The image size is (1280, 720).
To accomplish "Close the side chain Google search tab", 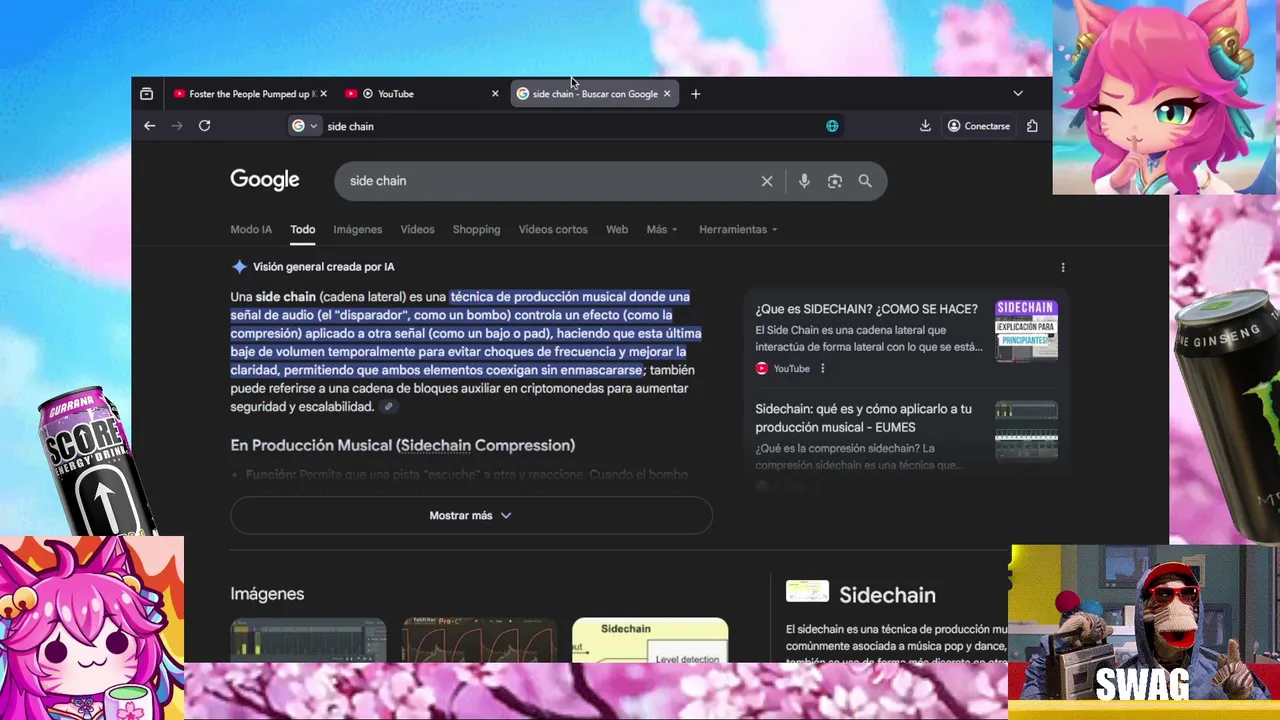I will point(667,94).
